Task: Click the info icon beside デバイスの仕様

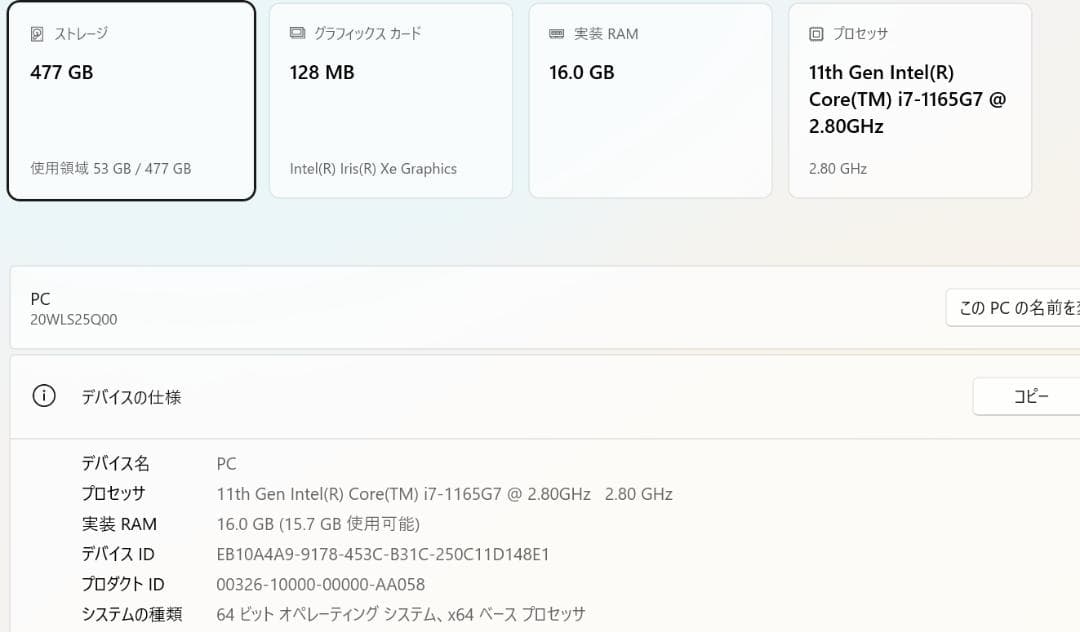Action: pyautogui.click(x=43, y=396)
